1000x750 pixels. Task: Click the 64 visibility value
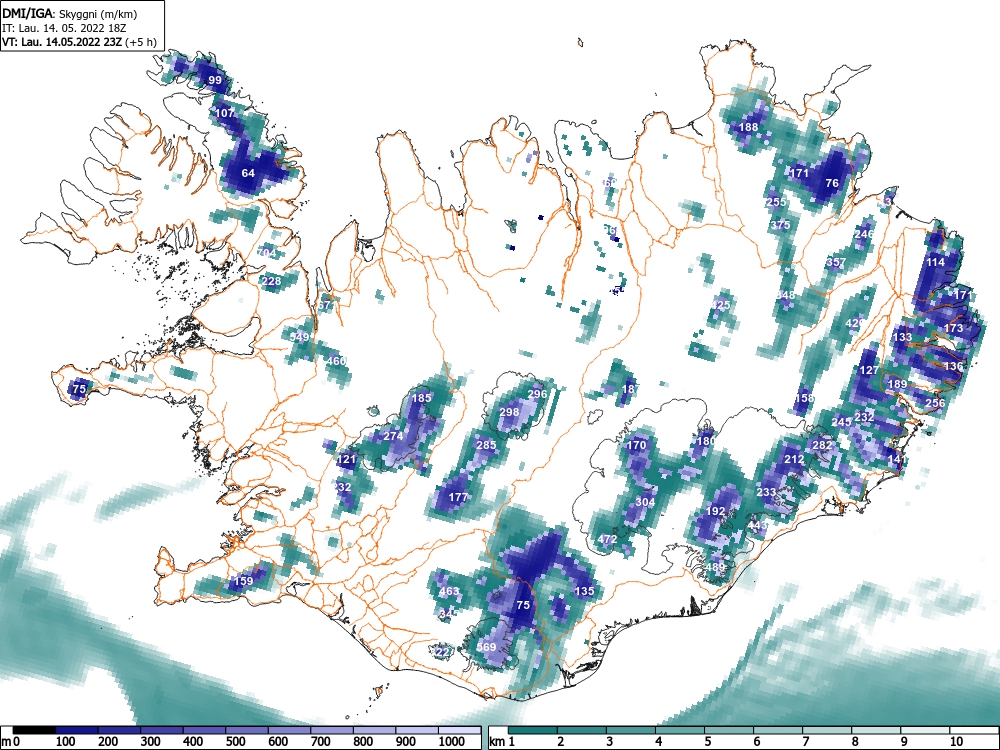pos(248,173)
